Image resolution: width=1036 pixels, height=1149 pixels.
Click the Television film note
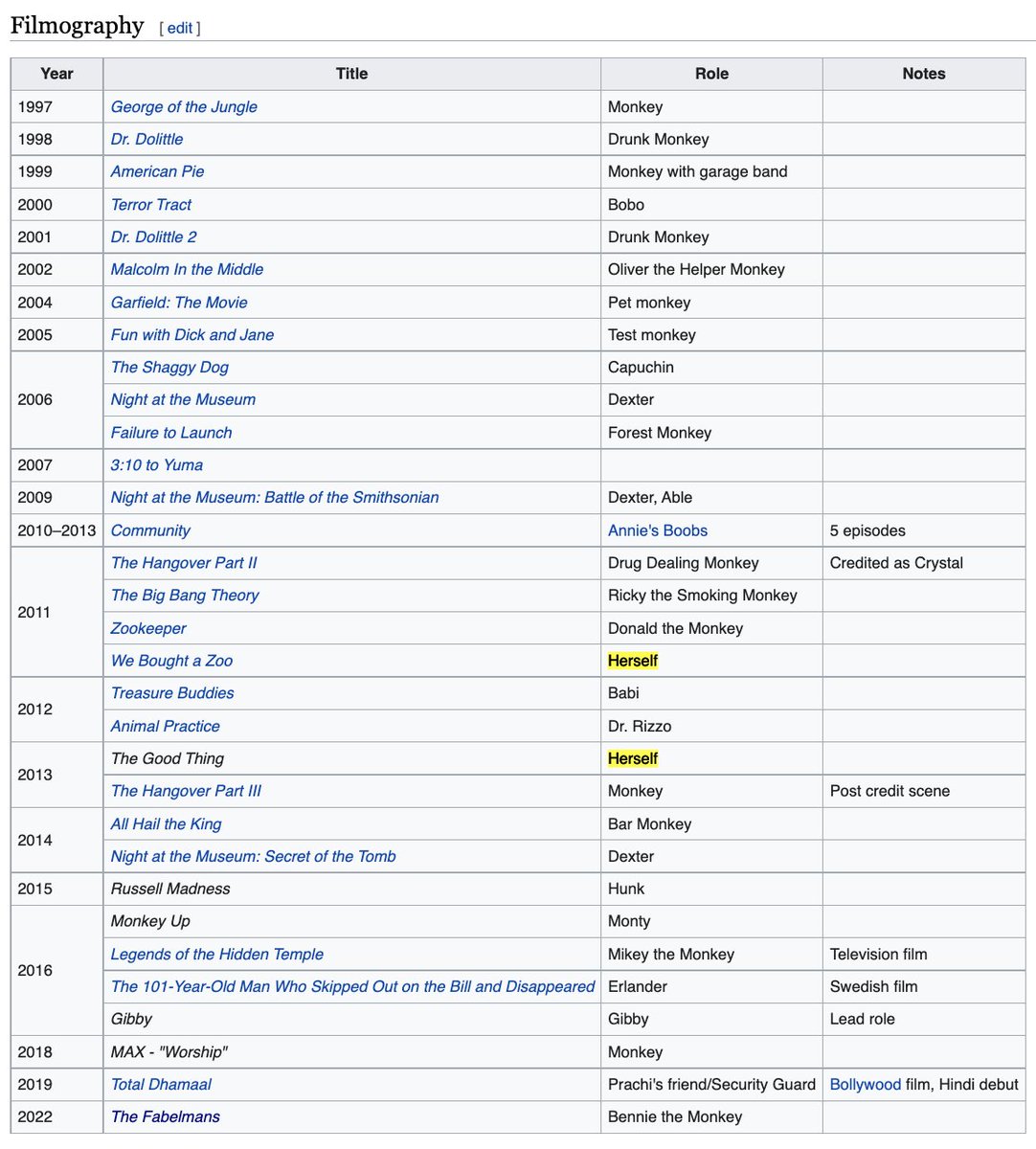878,954
